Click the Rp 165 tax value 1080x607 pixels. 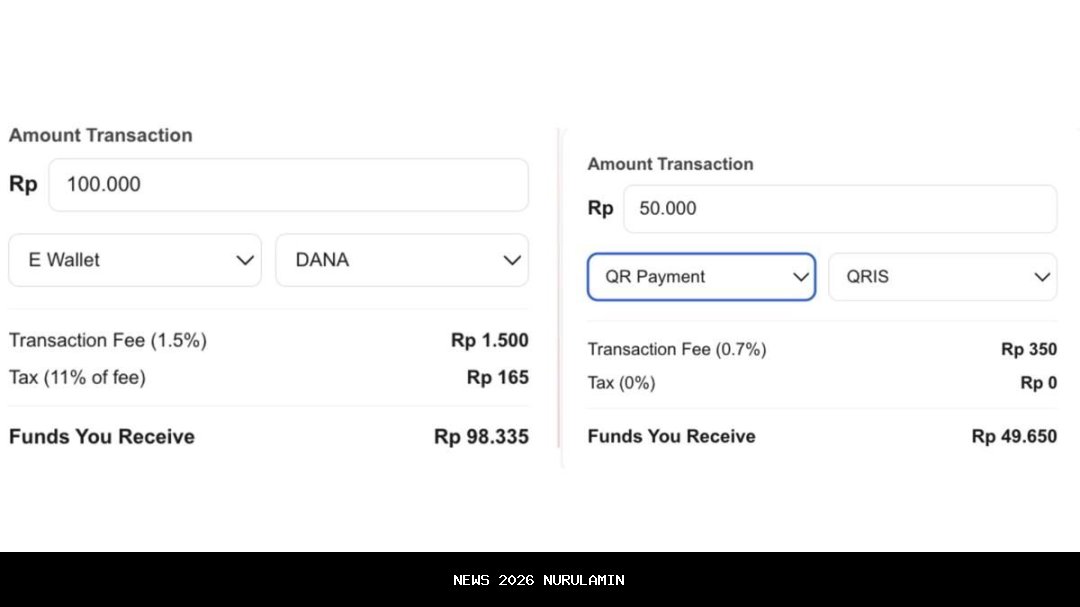pos(497,378)
